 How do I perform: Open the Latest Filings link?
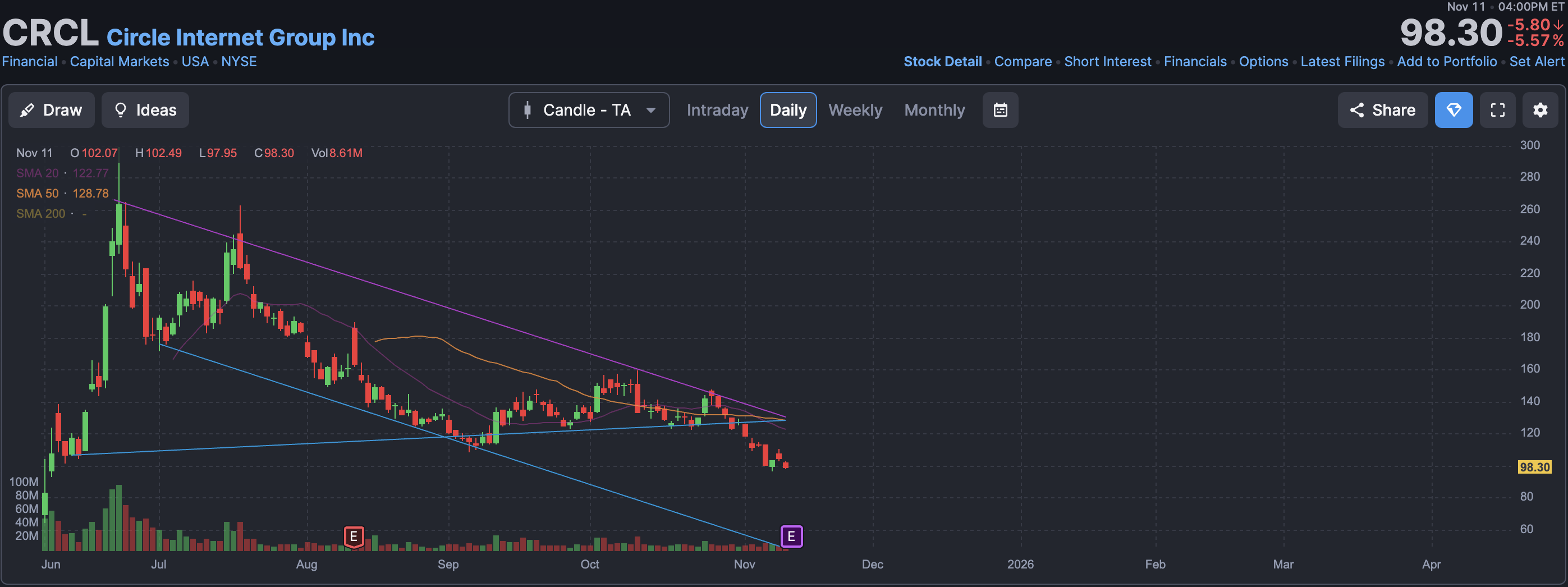pyautogui.click(x=1342, y=62)
